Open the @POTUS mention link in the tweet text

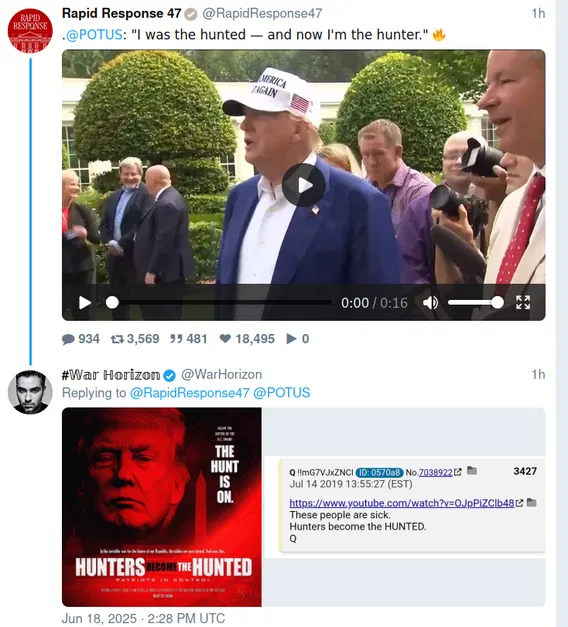tap(94, 35)
